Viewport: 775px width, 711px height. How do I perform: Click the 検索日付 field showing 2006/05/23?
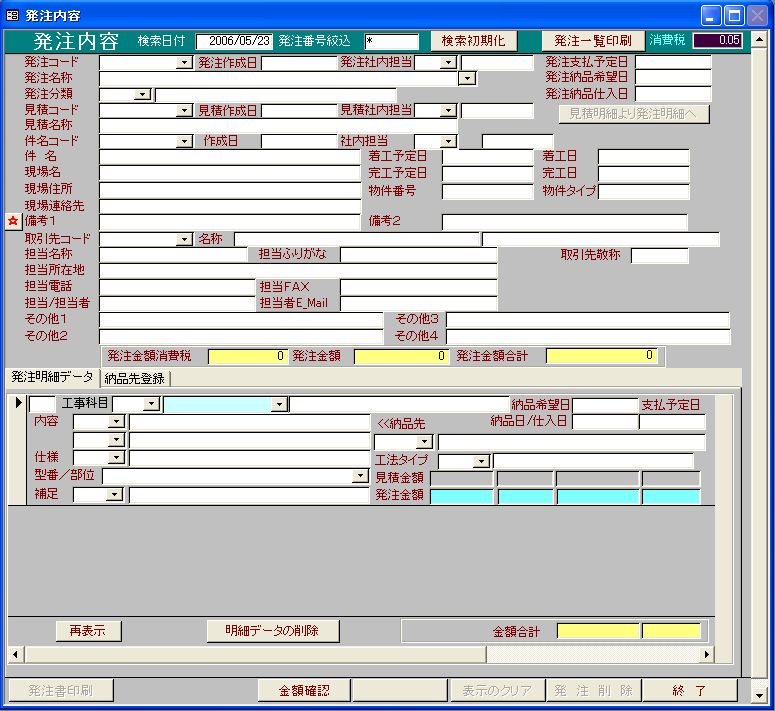pos(234,41)
